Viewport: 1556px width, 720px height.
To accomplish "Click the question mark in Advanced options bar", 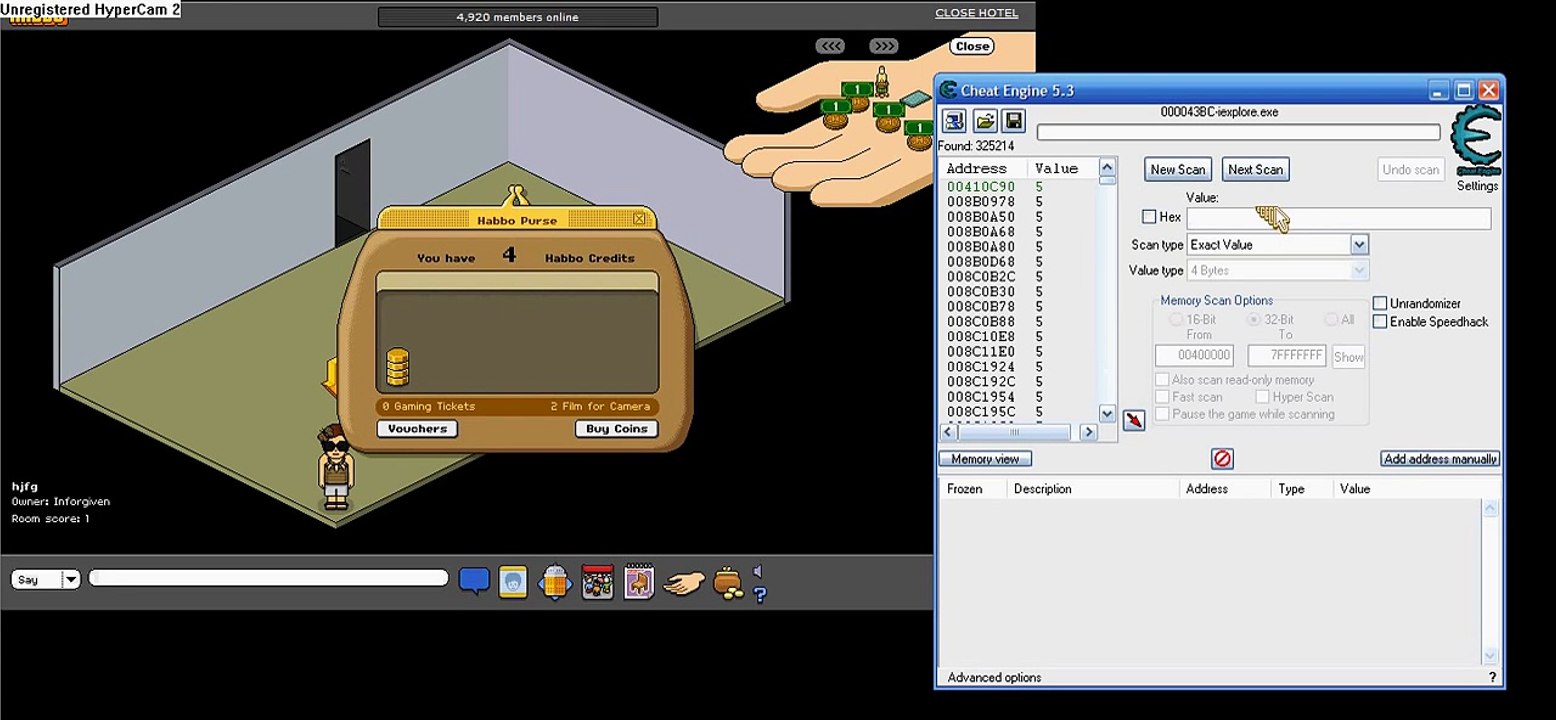I will 1492,677.
